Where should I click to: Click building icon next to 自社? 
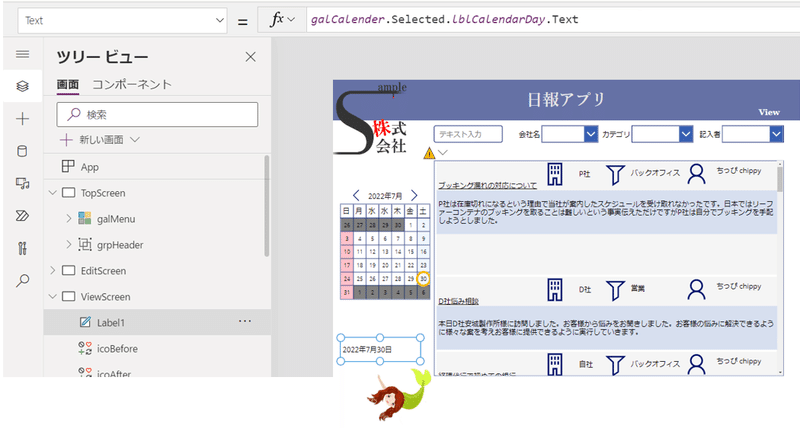point(555,364)
